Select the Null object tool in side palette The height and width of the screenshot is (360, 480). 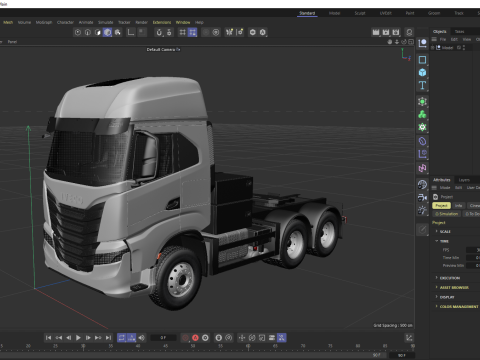422,43
